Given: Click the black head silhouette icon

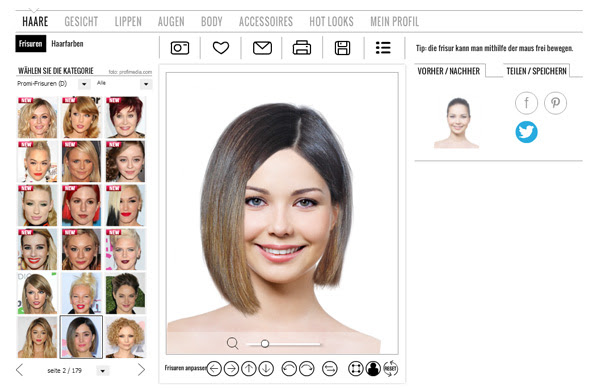Looking at the screenshot, I should click(373, 369).
